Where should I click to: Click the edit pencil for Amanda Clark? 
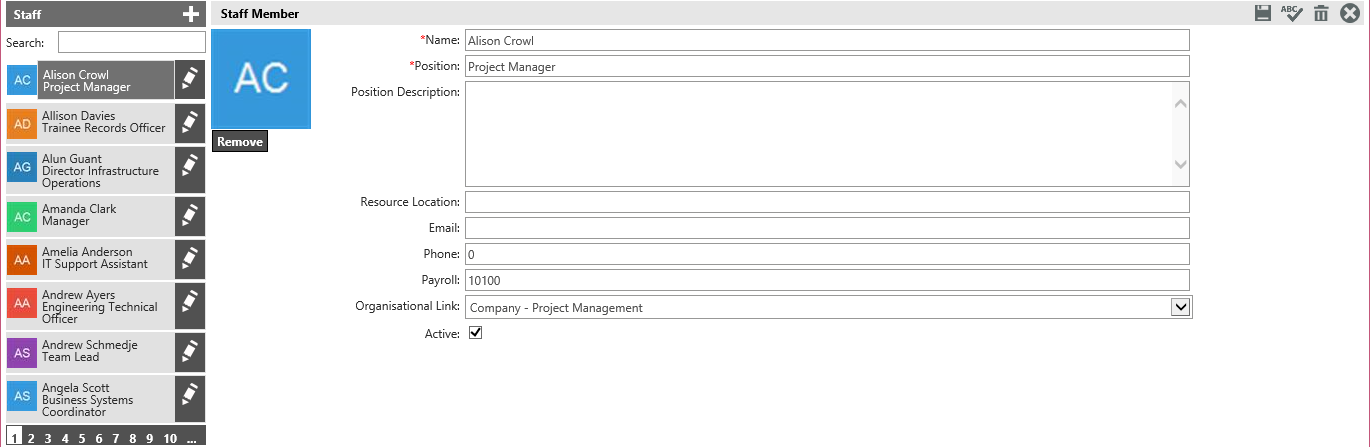(x=189, y=216)
